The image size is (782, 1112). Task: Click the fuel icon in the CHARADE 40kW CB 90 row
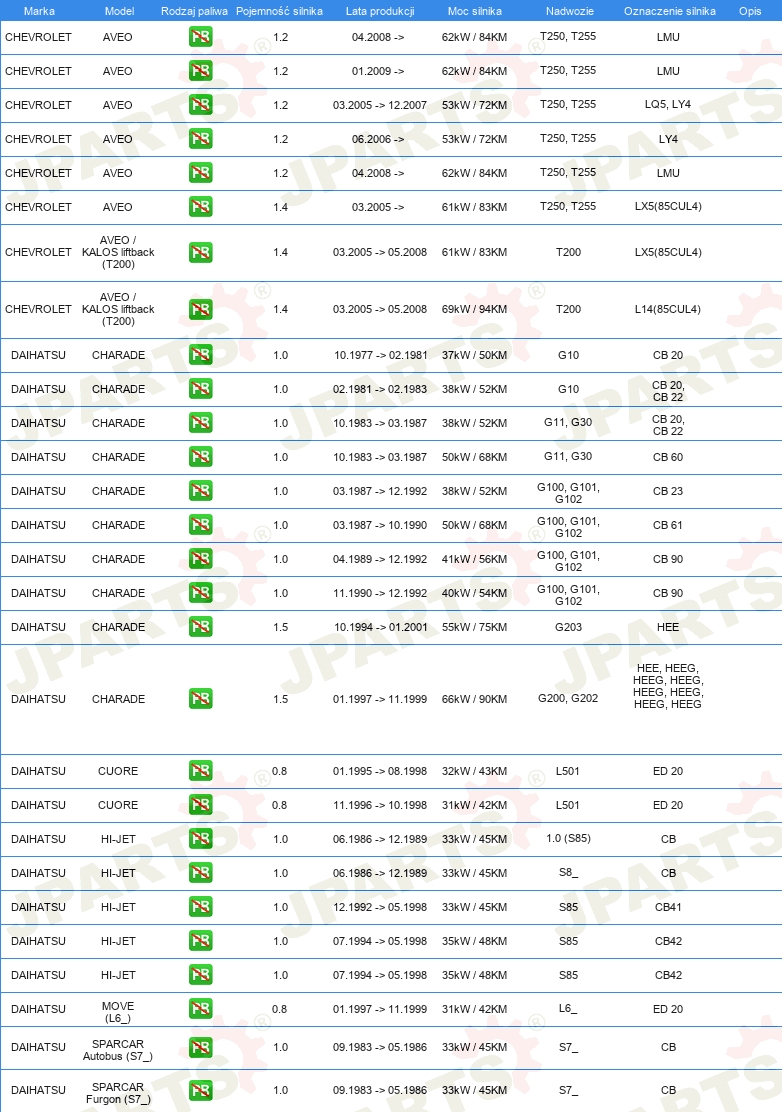point(201,593)
